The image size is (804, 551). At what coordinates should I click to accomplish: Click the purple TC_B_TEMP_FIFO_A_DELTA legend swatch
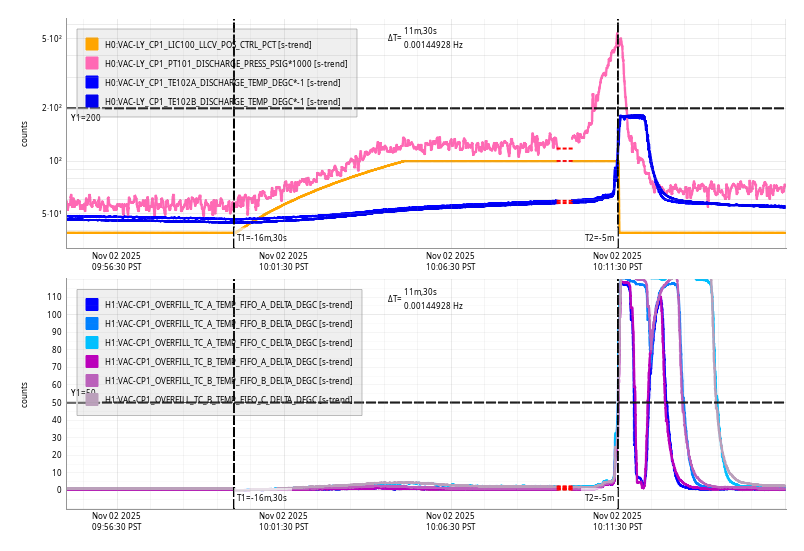click(92, 361)
